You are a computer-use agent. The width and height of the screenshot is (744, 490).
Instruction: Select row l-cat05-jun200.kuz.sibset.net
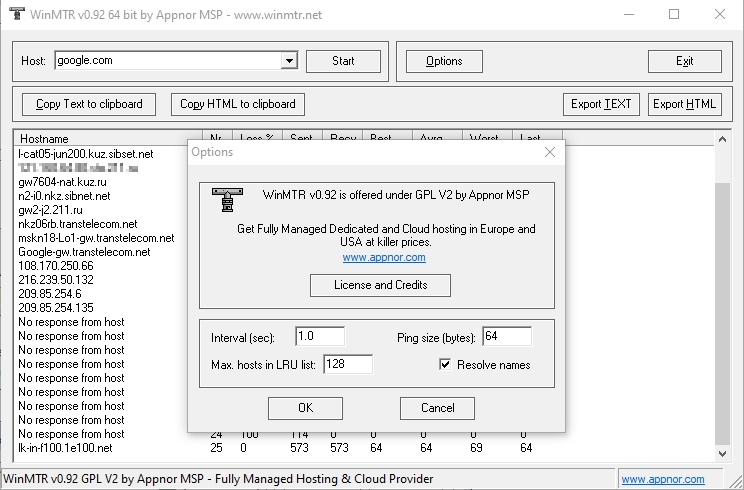pos(86,154)
